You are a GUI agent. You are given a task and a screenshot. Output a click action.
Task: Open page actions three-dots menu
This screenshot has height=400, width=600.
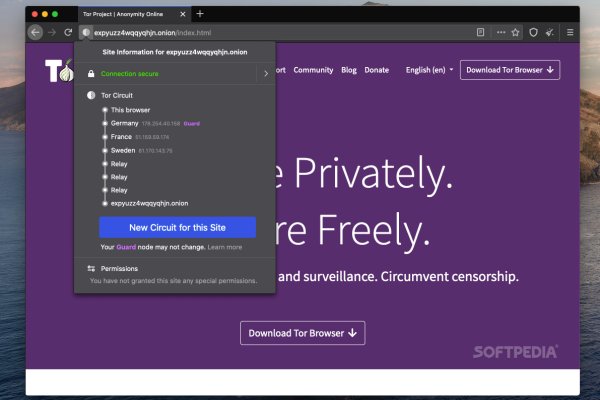click(501, 32)
